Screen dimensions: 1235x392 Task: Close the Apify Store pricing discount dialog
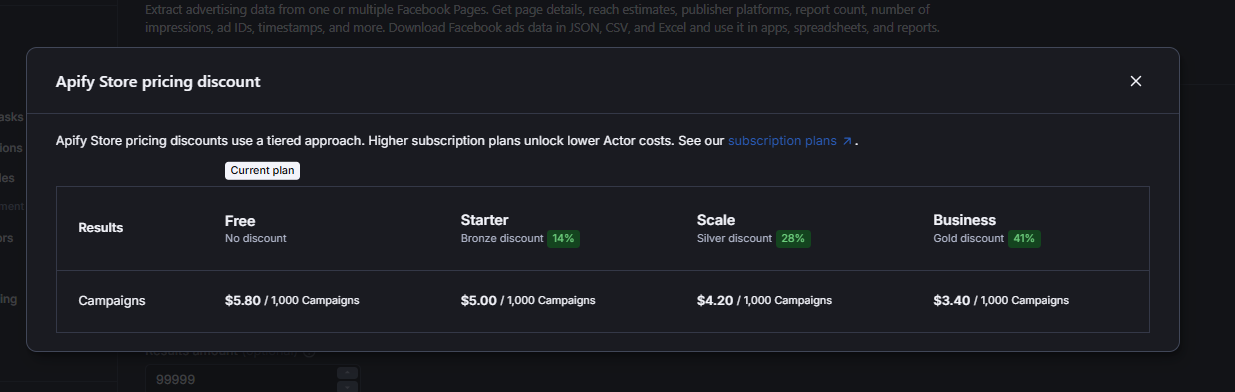[1135, 81]
